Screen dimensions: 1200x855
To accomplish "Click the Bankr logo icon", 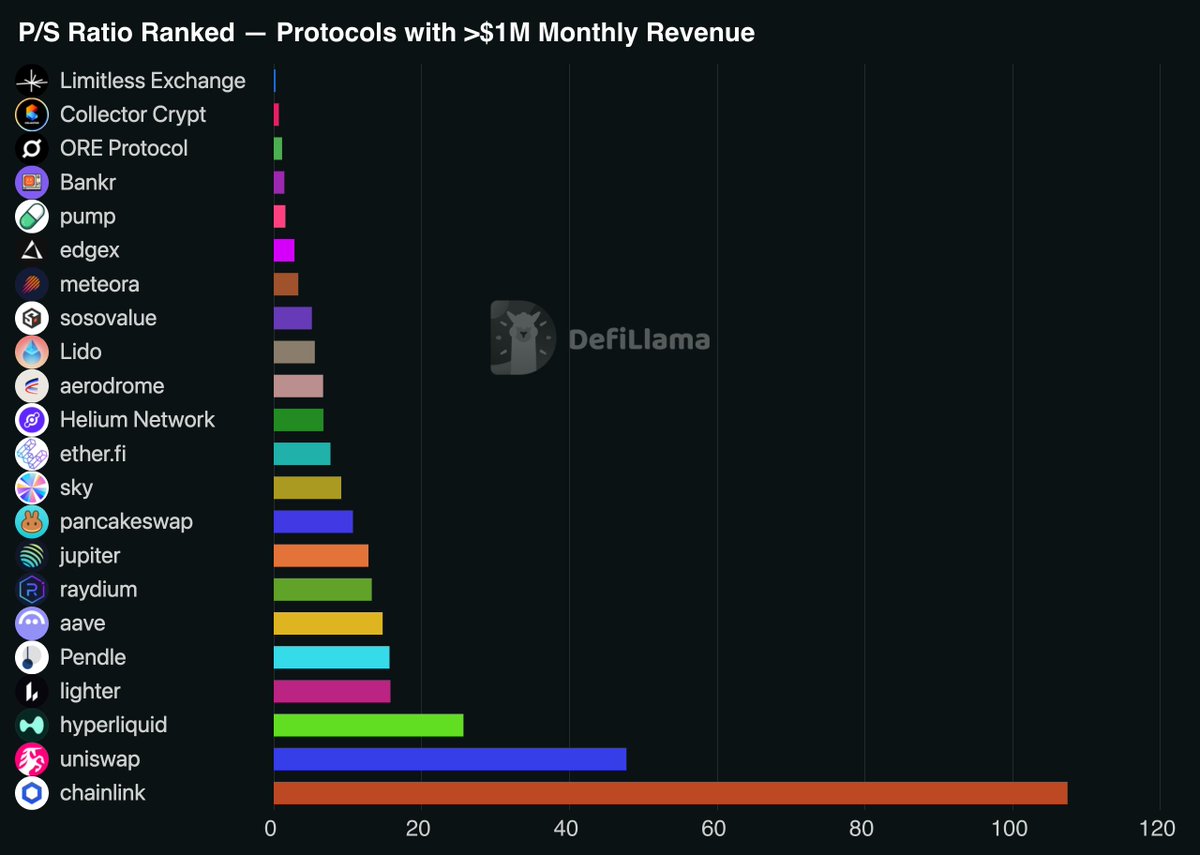I will pyautogui.click(x=32, y=183).
